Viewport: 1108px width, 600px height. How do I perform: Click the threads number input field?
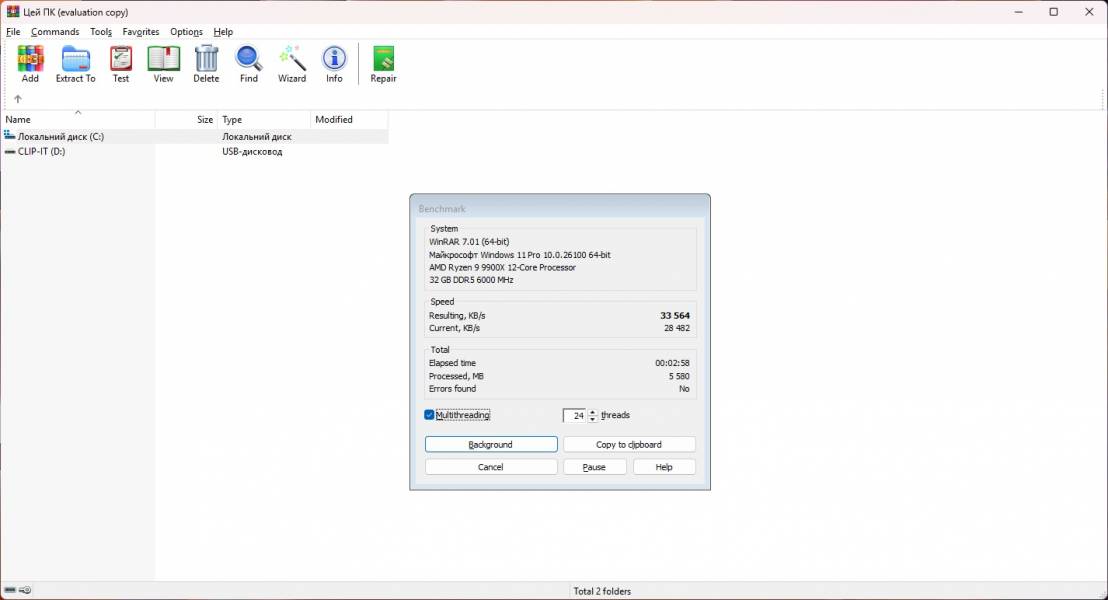575,416
